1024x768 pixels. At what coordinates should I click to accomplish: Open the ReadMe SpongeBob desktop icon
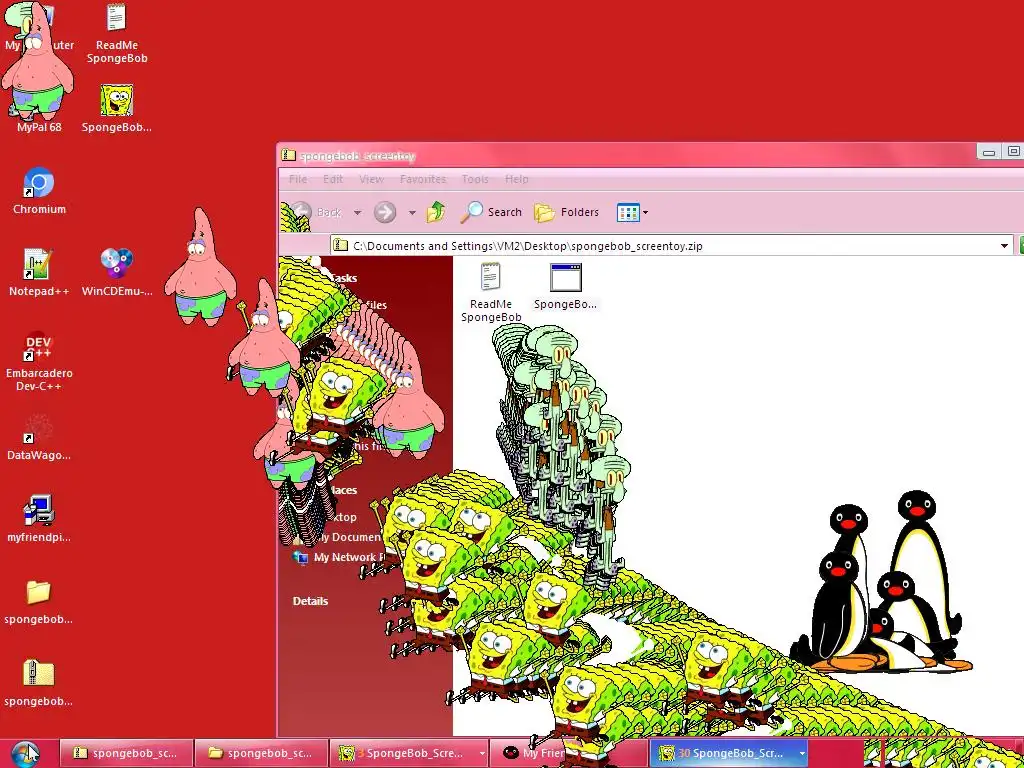point(116,33)
